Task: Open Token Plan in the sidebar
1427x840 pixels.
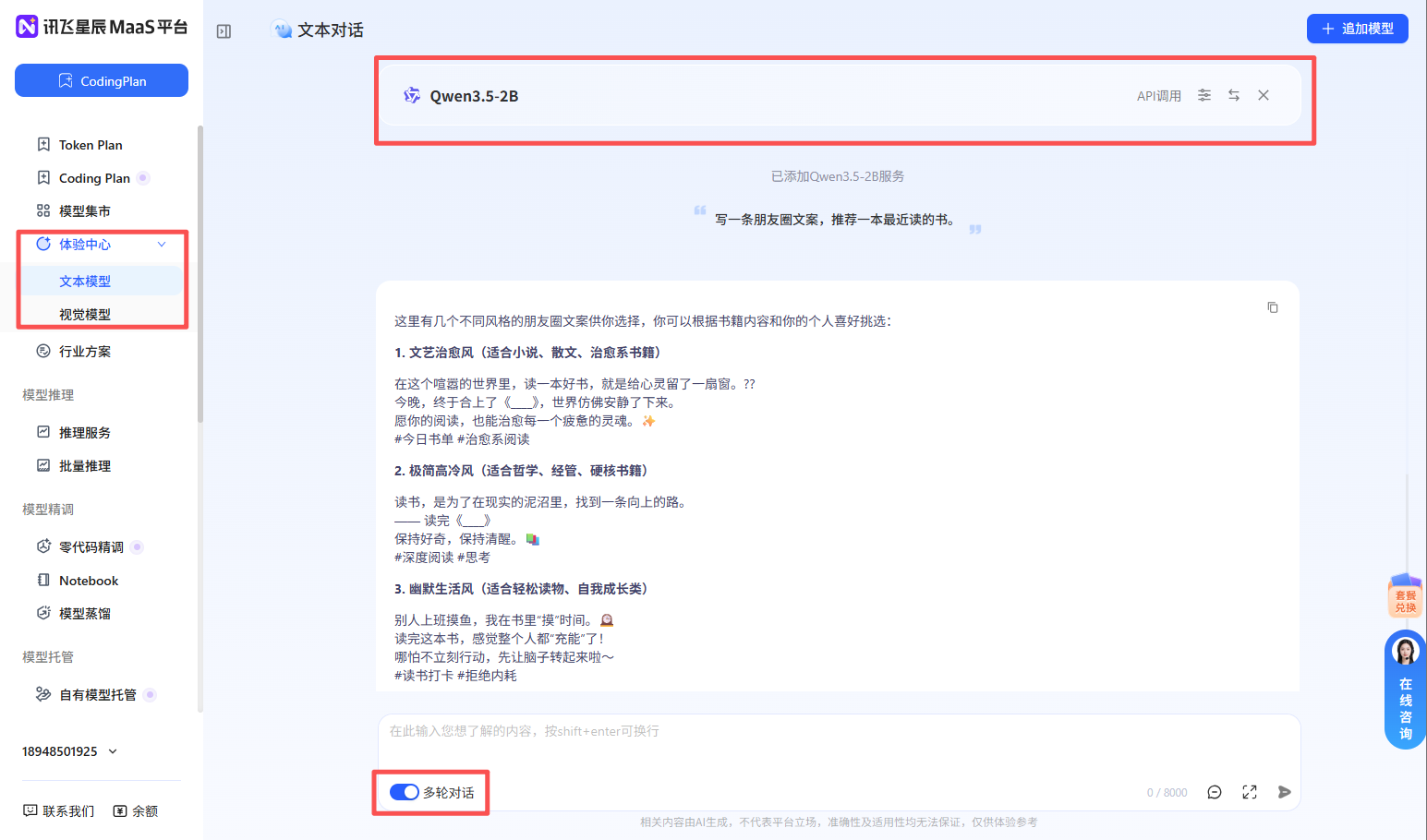Action: point(91,145)
